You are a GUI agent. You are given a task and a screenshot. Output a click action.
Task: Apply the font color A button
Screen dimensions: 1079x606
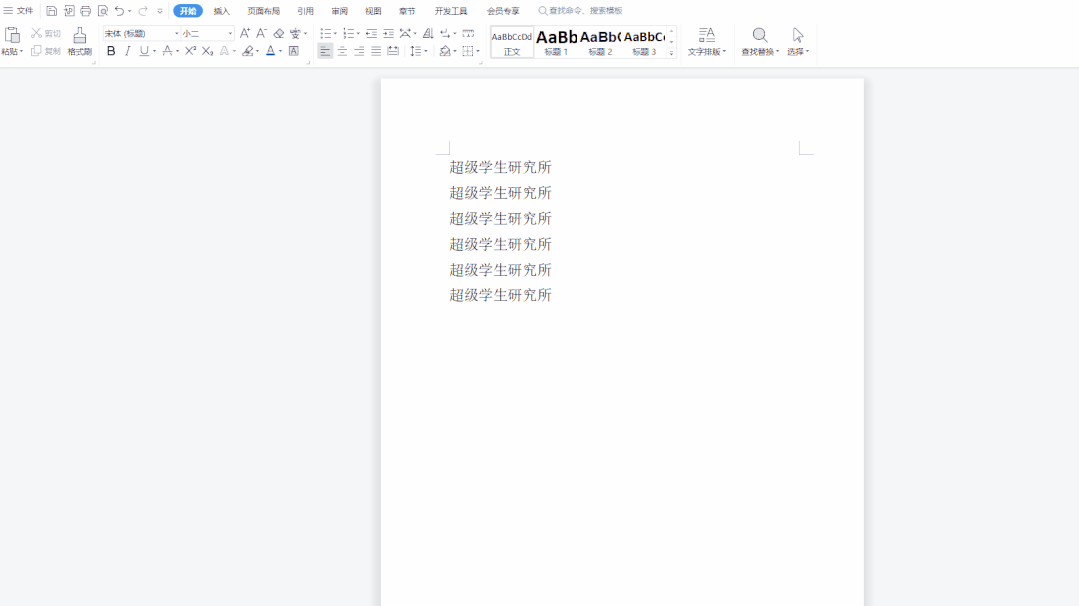[270, 51]
